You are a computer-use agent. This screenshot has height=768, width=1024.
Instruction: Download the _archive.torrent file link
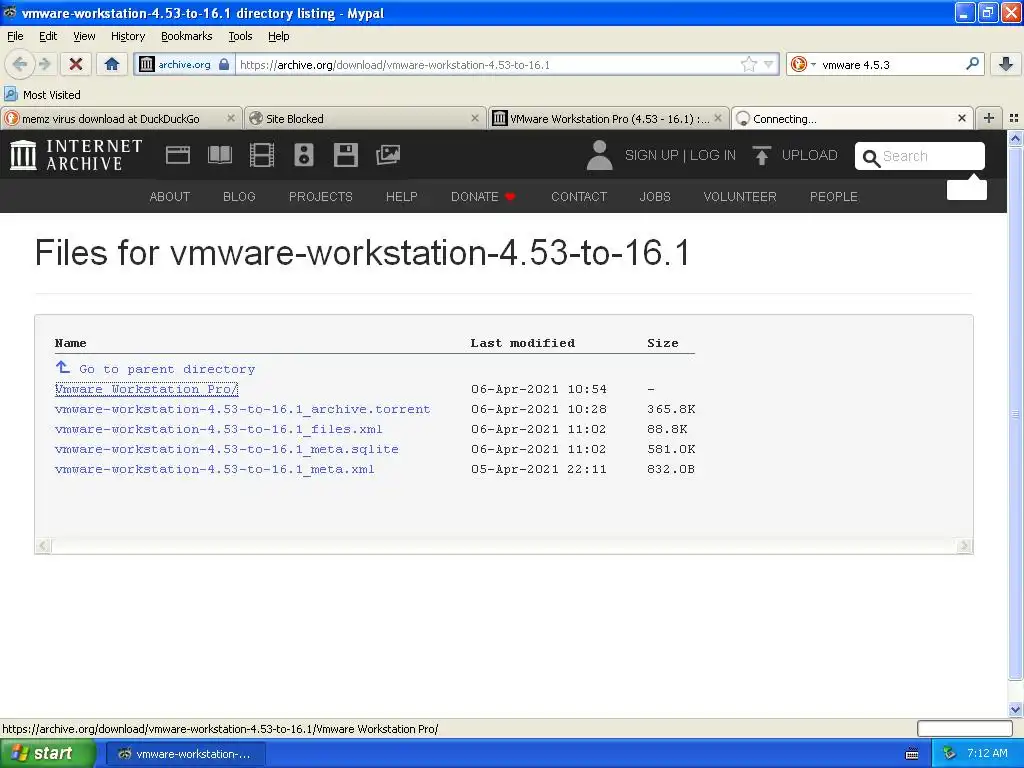pos(242,409)
